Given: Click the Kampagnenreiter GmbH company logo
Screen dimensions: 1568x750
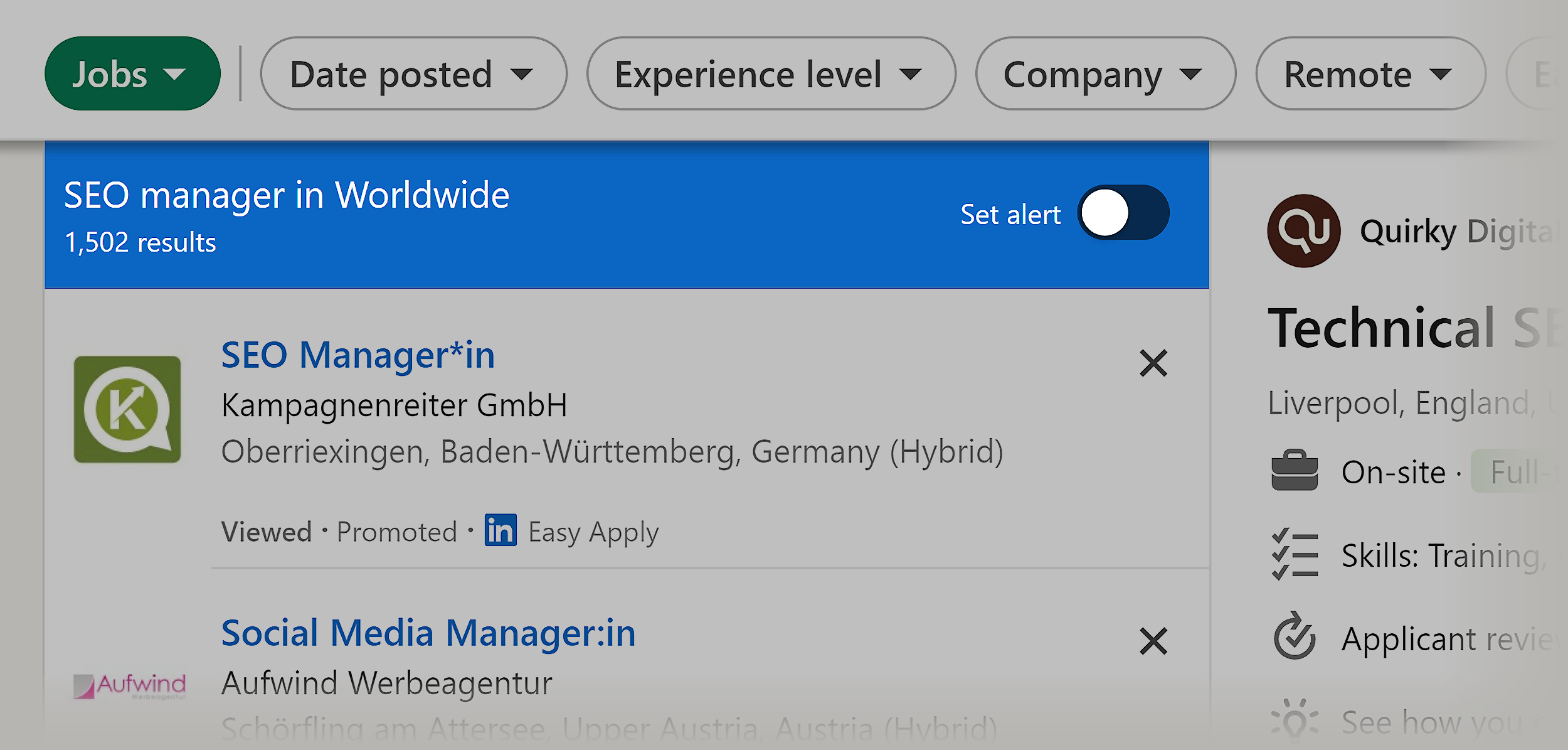Looking at the screenshot, I should [x=127, y=409].
